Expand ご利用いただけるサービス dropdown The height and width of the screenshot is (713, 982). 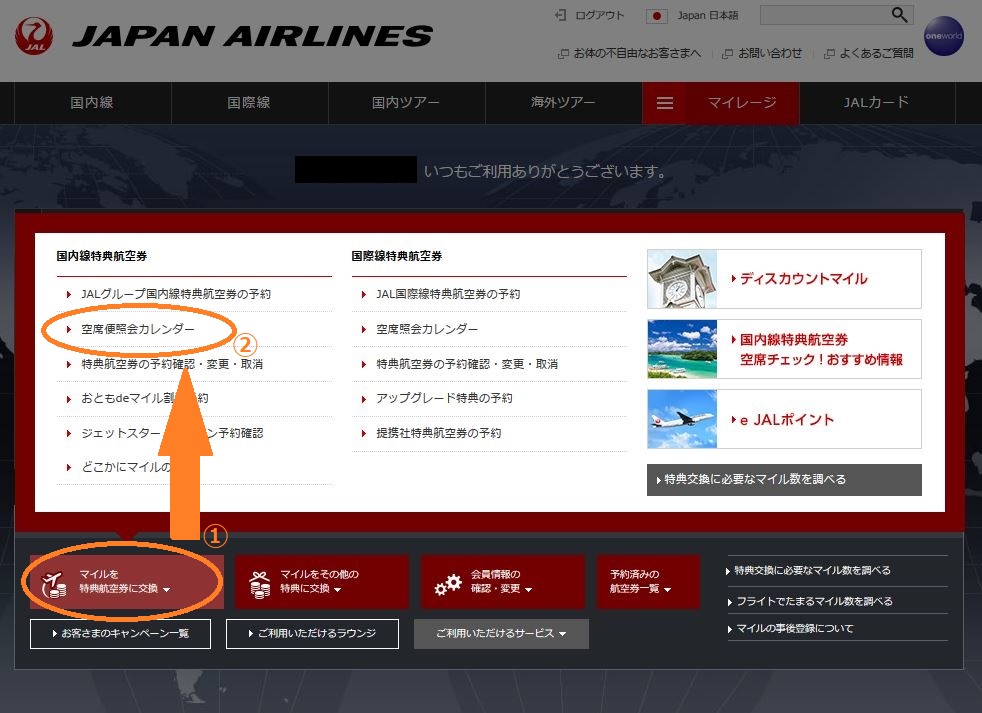coord(501,634)
